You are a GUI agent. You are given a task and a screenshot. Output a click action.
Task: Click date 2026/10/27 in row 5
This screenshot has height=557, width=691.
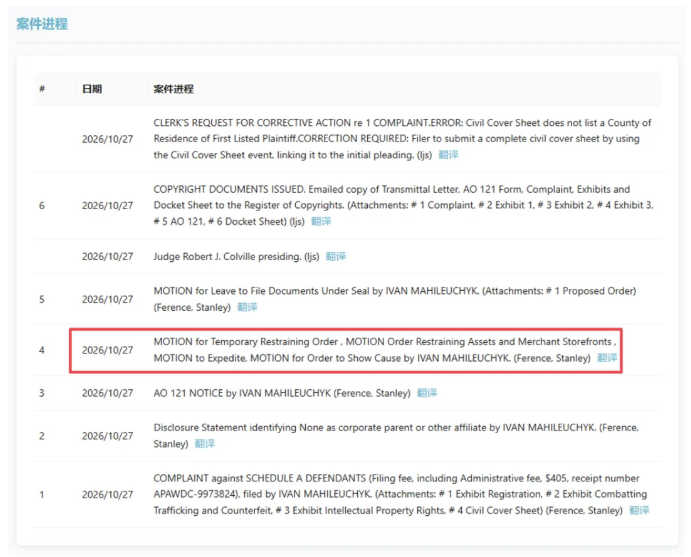click(x=108, y=300)
